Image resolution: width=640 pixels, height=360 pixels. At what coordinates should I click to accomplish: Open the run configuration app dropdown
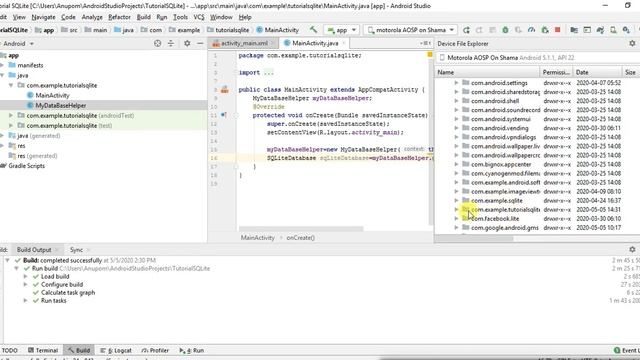tap(342, 30)
